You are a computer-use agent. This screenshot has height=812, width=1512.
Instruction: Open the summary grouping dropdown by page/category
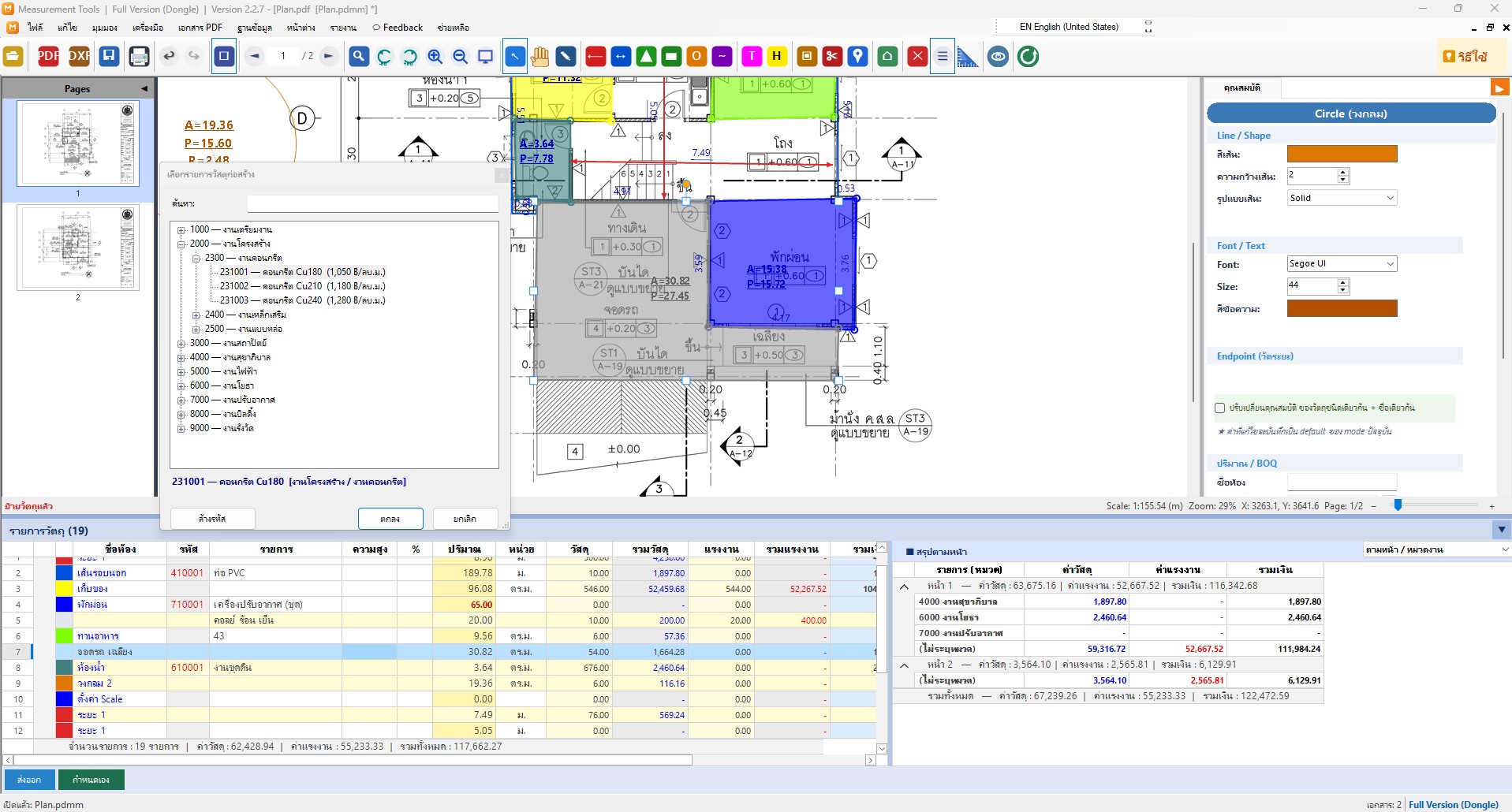click(x=1436, y=549)
